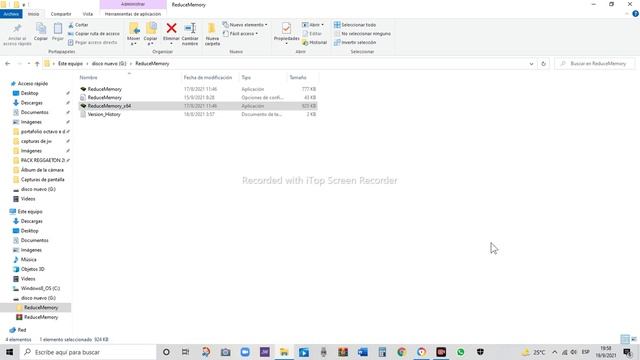Click the taskbar search box
Viewport: 640px width, 360px height.
coord(87,352)
